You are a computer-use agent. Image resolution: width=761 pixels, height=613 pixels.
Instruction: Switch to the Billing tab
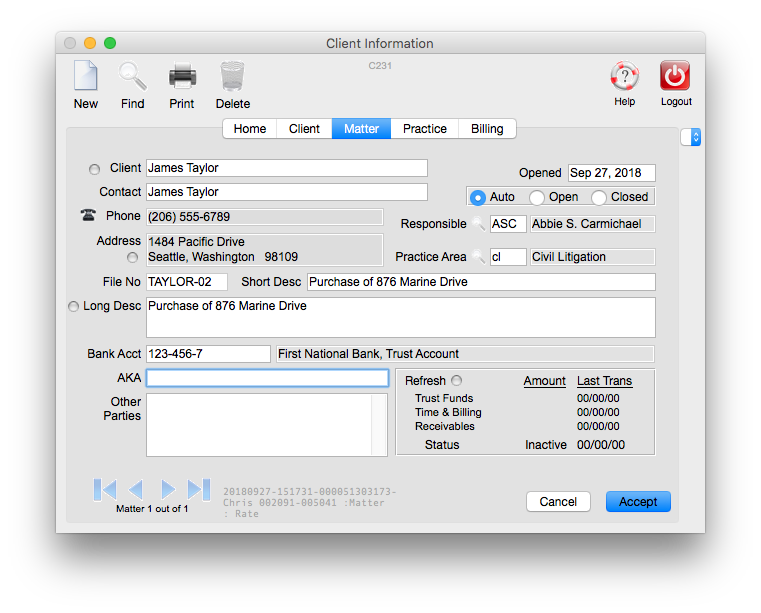click(x=487, y=129)
